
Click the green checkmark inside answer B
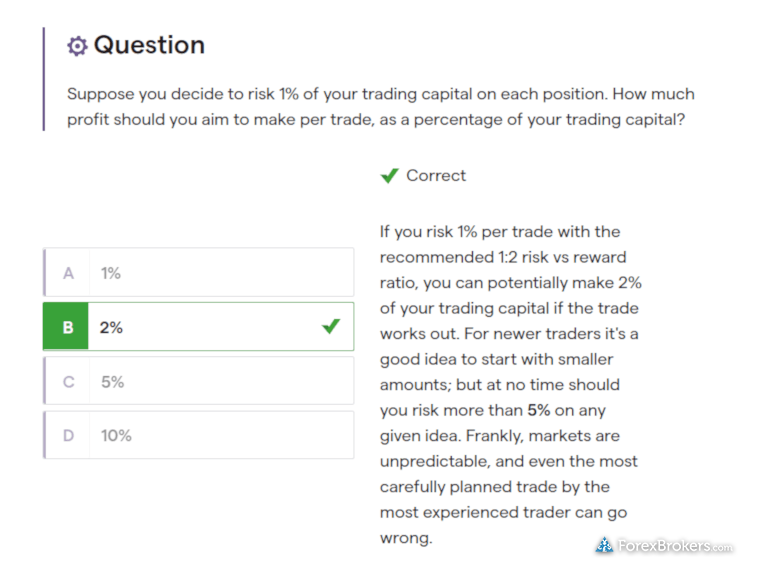click(331, 326)
